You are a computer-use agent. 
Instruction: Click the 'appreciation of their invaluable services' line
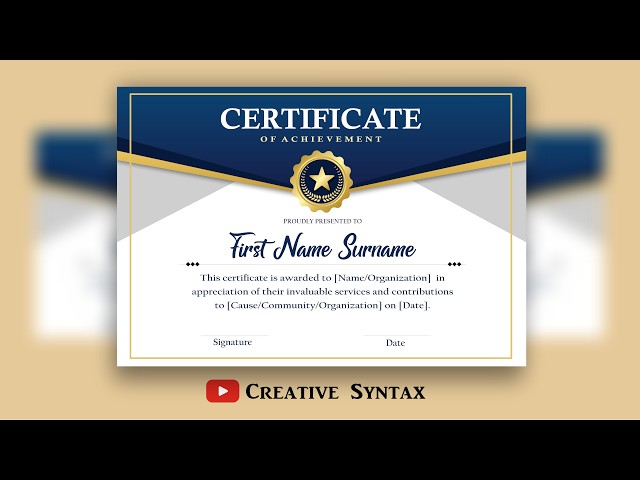pyautogui.click(x=322, y=292)
